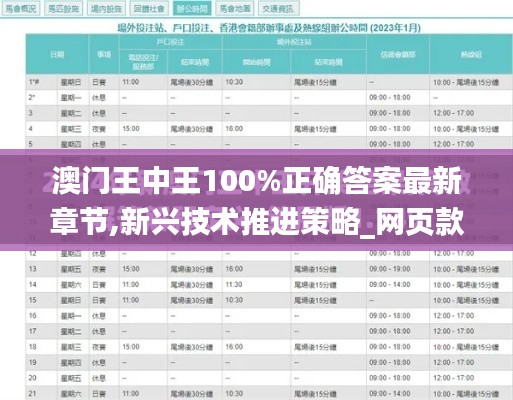The image size is (513, 400).
Task: Open the 馬會概況 tab
Action: (21, 9)
